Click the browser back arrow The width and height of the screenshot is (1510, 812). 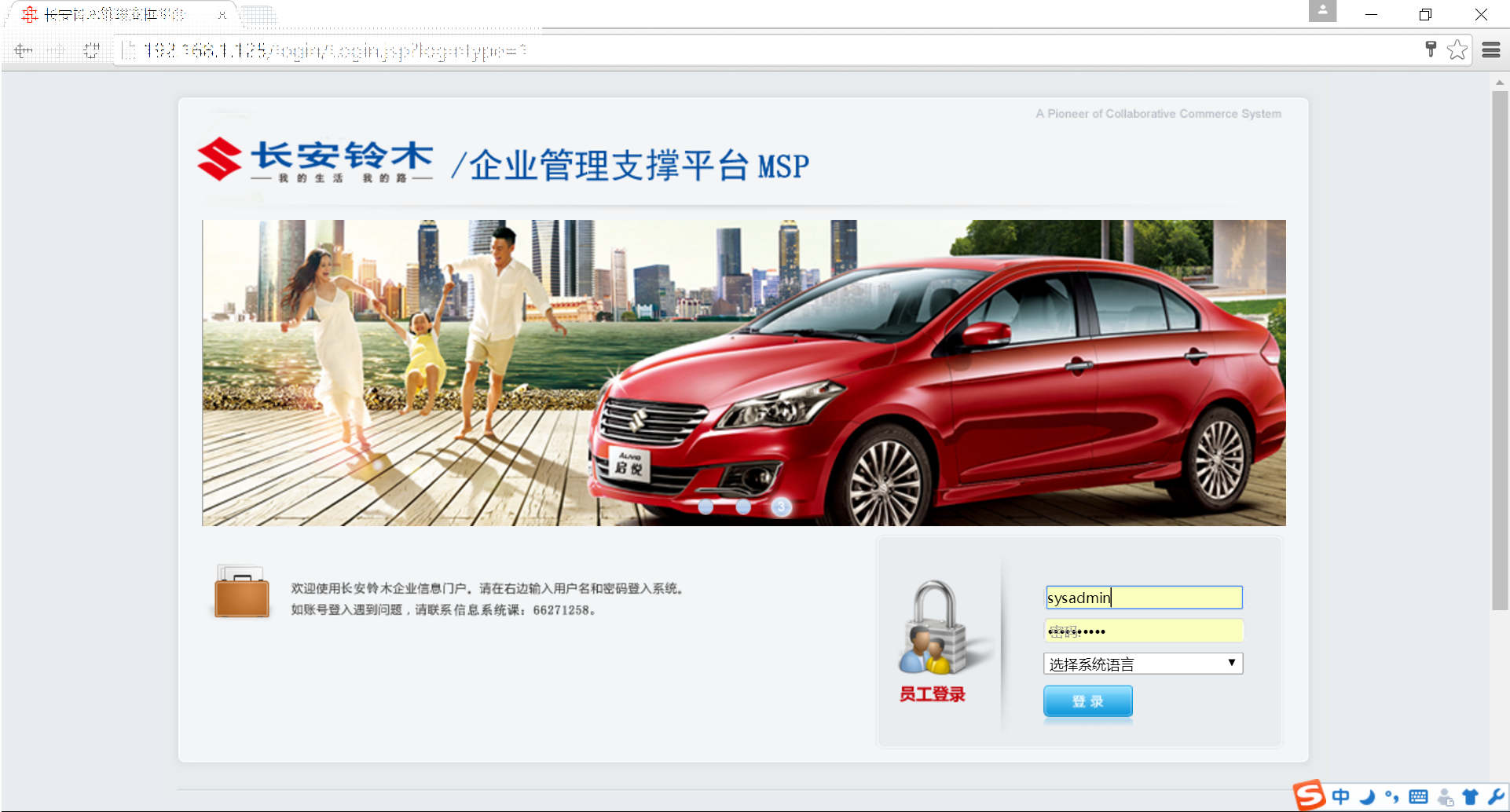point(24,50)
